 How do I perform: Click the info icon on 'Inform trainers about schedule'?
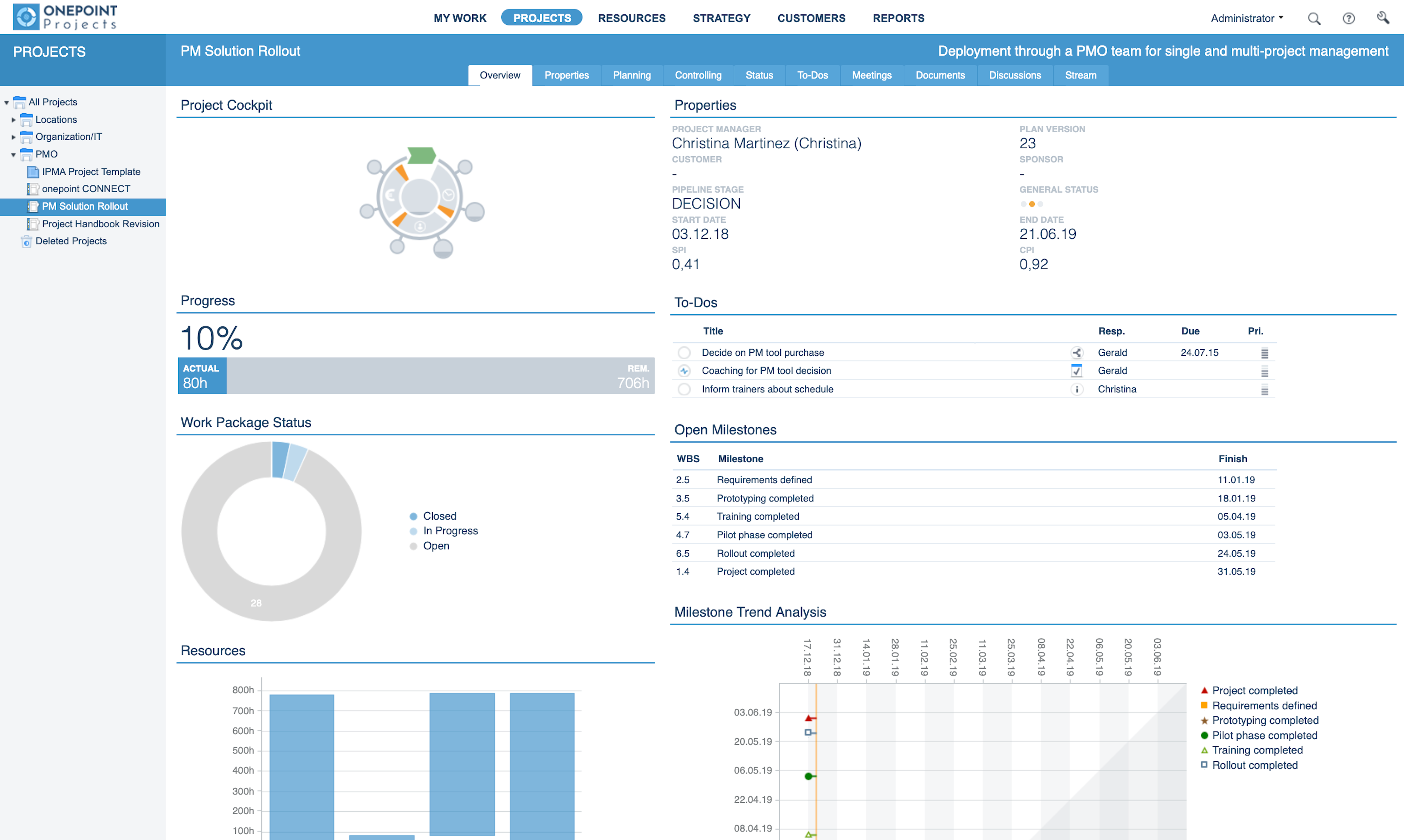tap(1077, 389)
